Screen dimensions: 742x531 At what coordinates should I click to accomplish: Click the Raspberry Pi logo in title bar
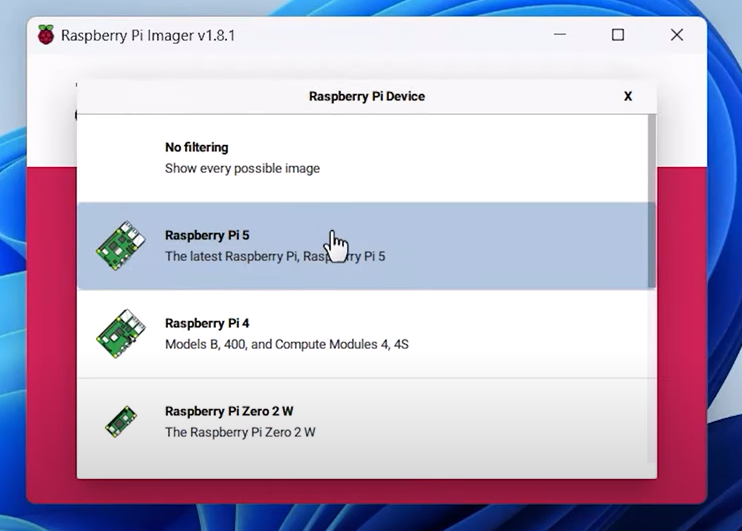coord(46,35)
